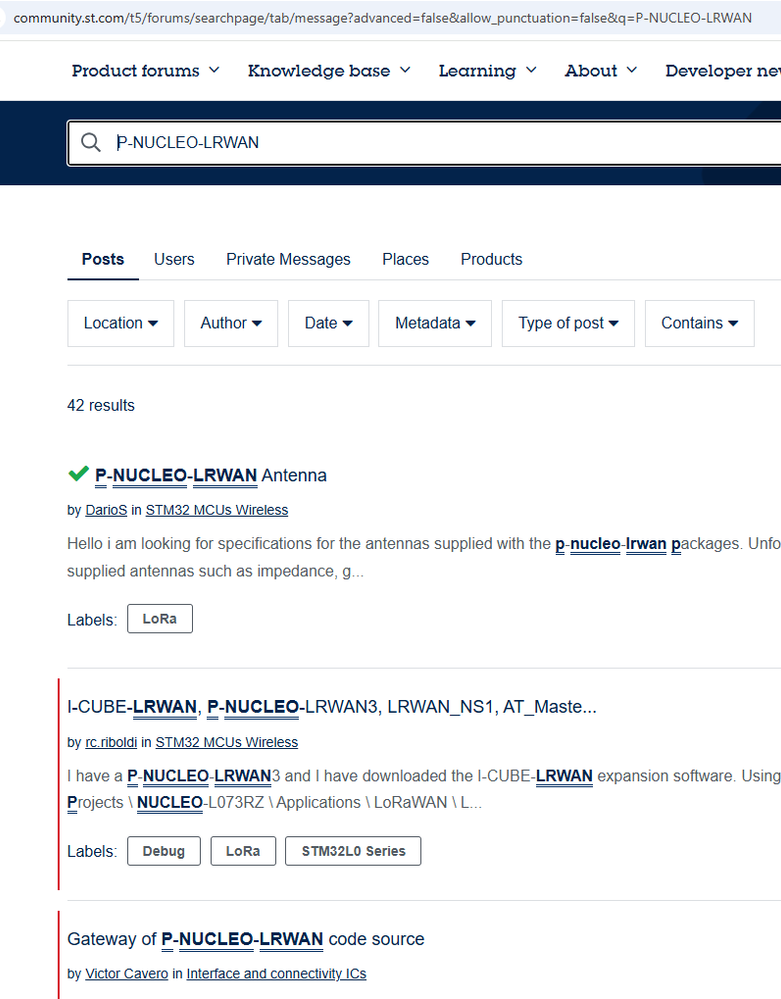
Task: Expand the Metadata filter dropdown
Action: click(434, 323)
